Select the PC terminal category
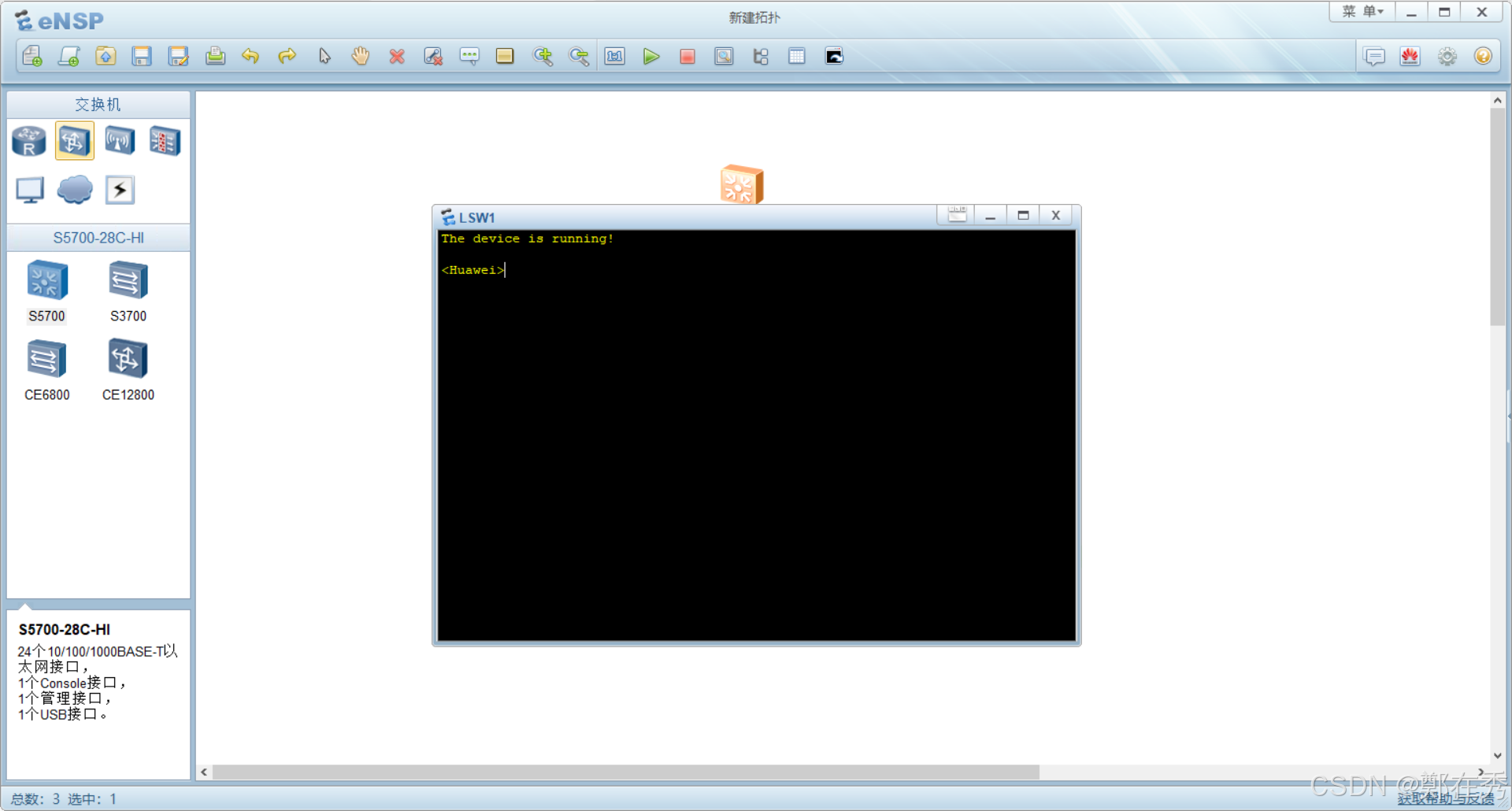 click(30, 190)
